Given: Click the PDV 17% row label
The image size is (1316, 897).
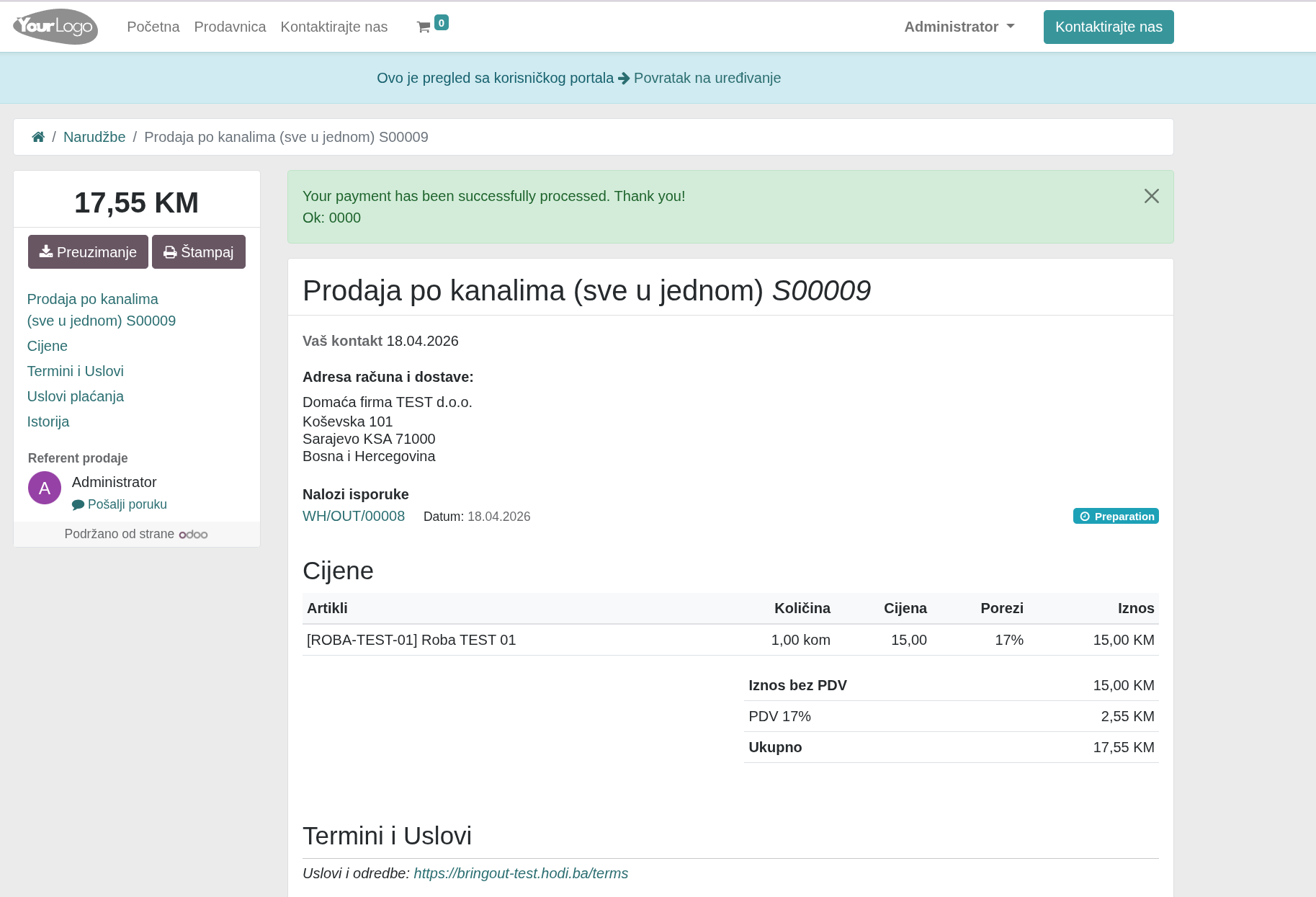Looking at the screenshot, I should pos(780,716).
